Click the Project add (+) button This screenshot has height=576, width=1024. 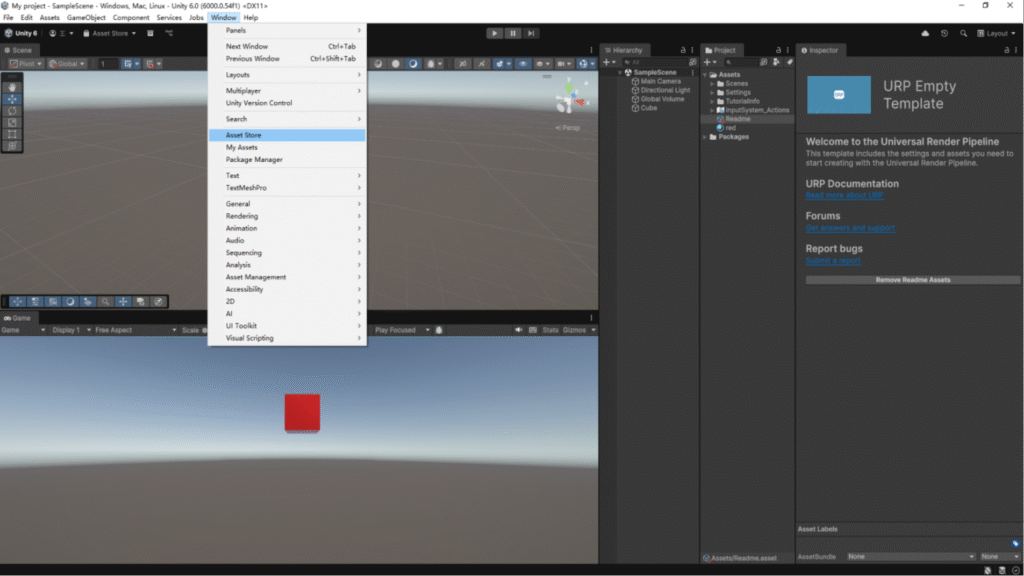[709, 63]
